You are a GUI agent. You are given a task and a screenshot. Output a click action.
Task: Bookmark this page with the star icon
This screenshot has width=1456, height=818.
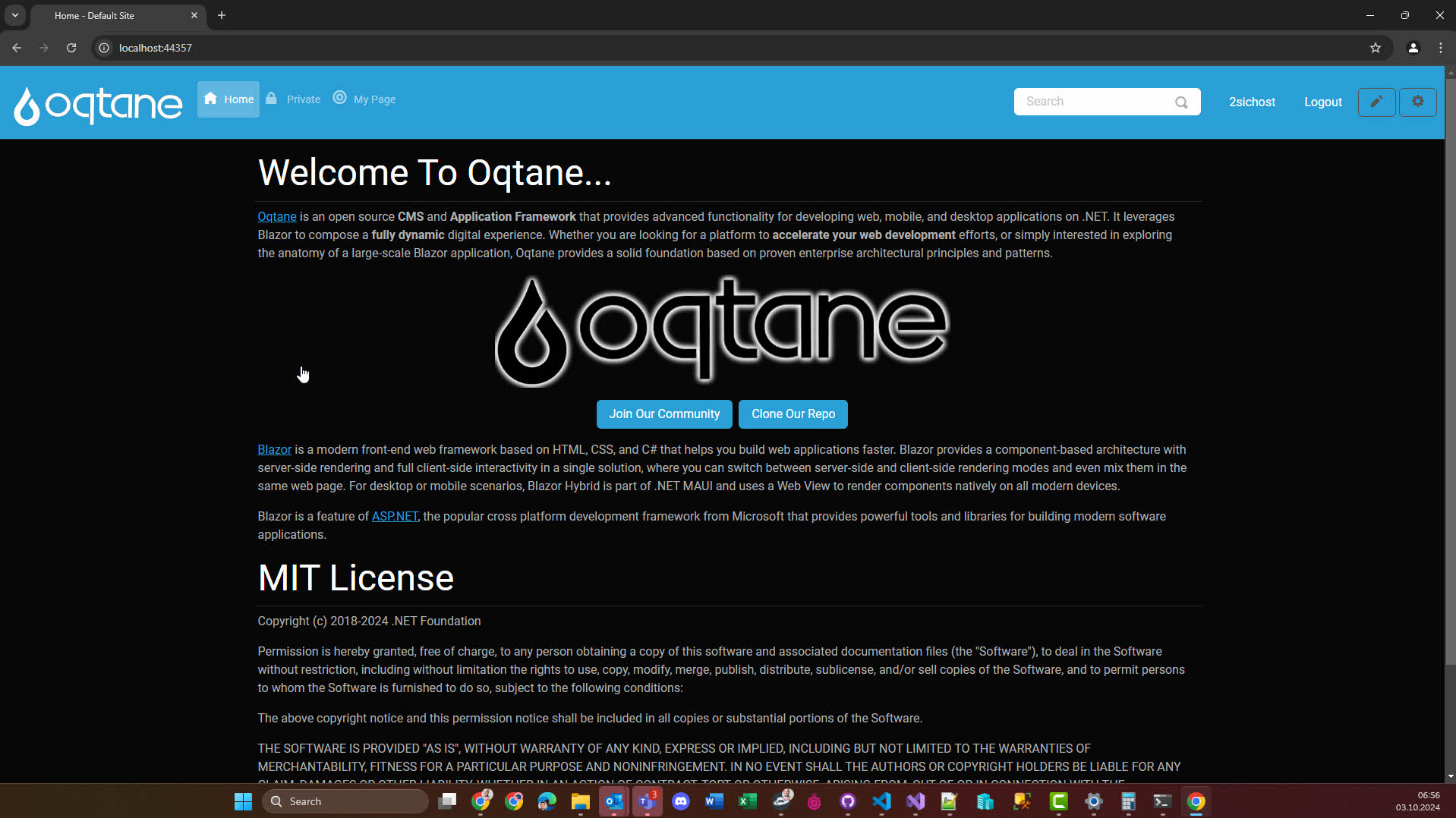pyautogui.click(x=1375, y=48)
